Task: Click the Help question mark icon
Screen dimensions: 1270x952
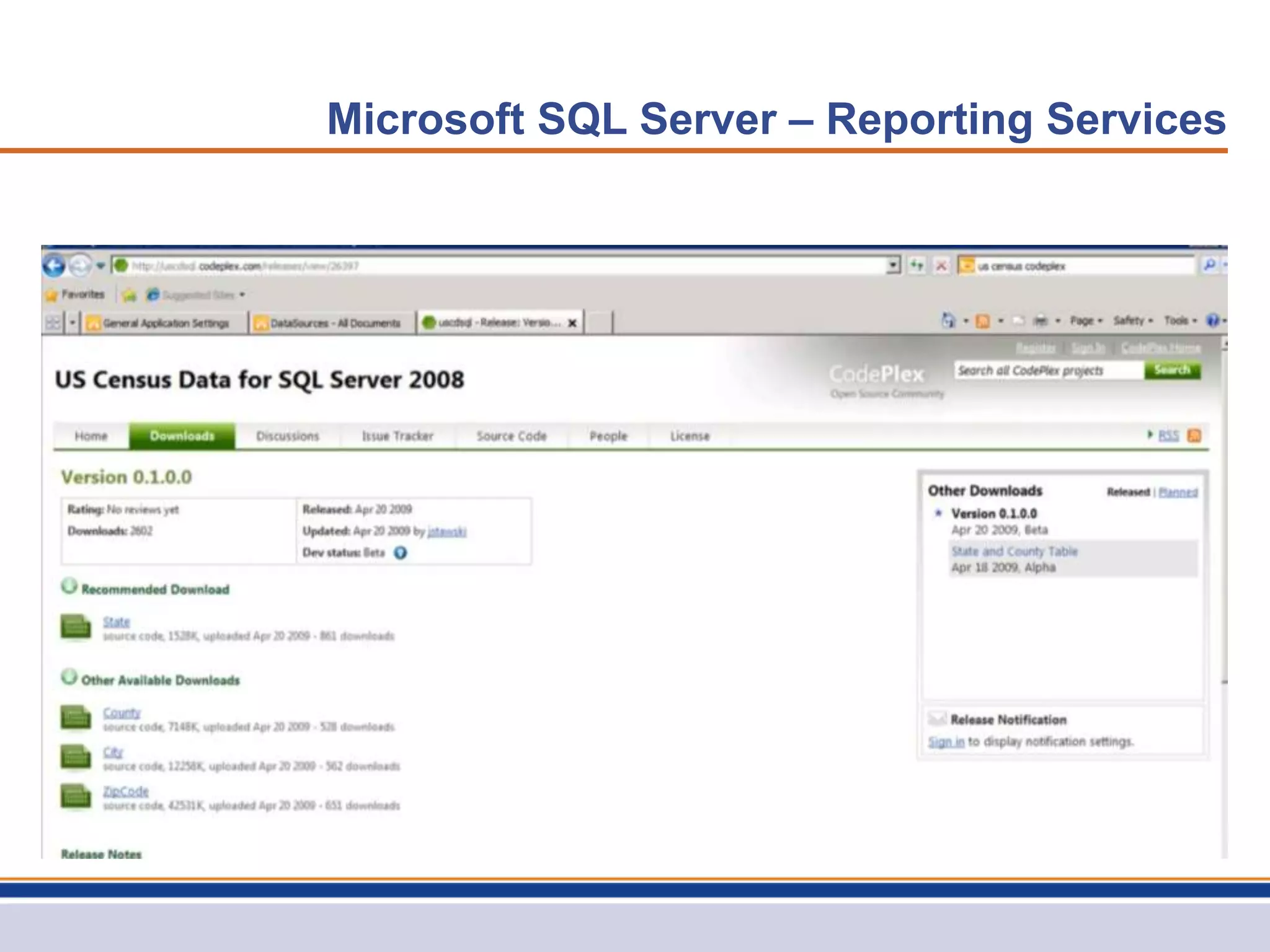Action: [1212, 320]
